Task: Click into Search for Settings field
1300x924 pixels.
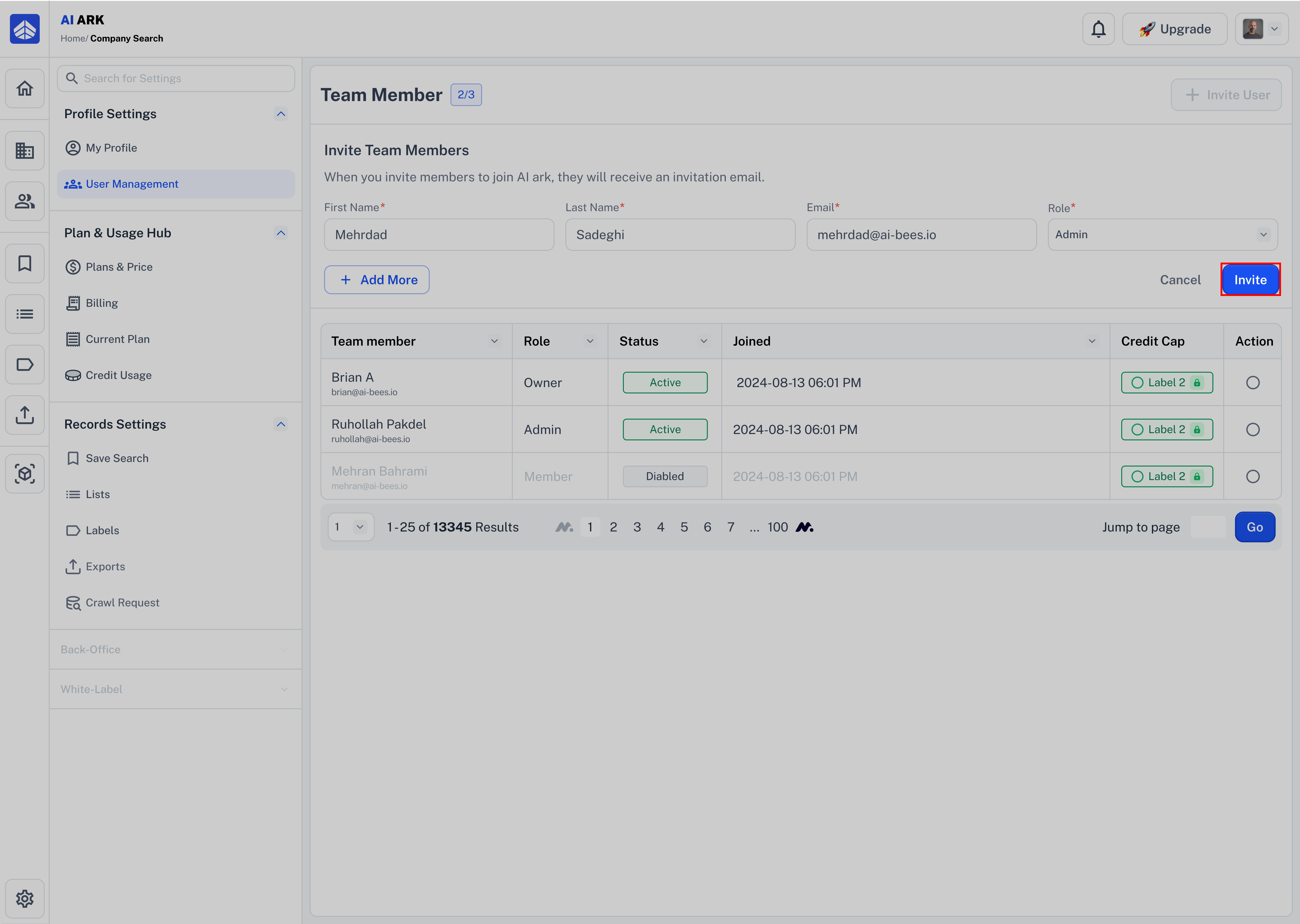Action: click(176, 79)
